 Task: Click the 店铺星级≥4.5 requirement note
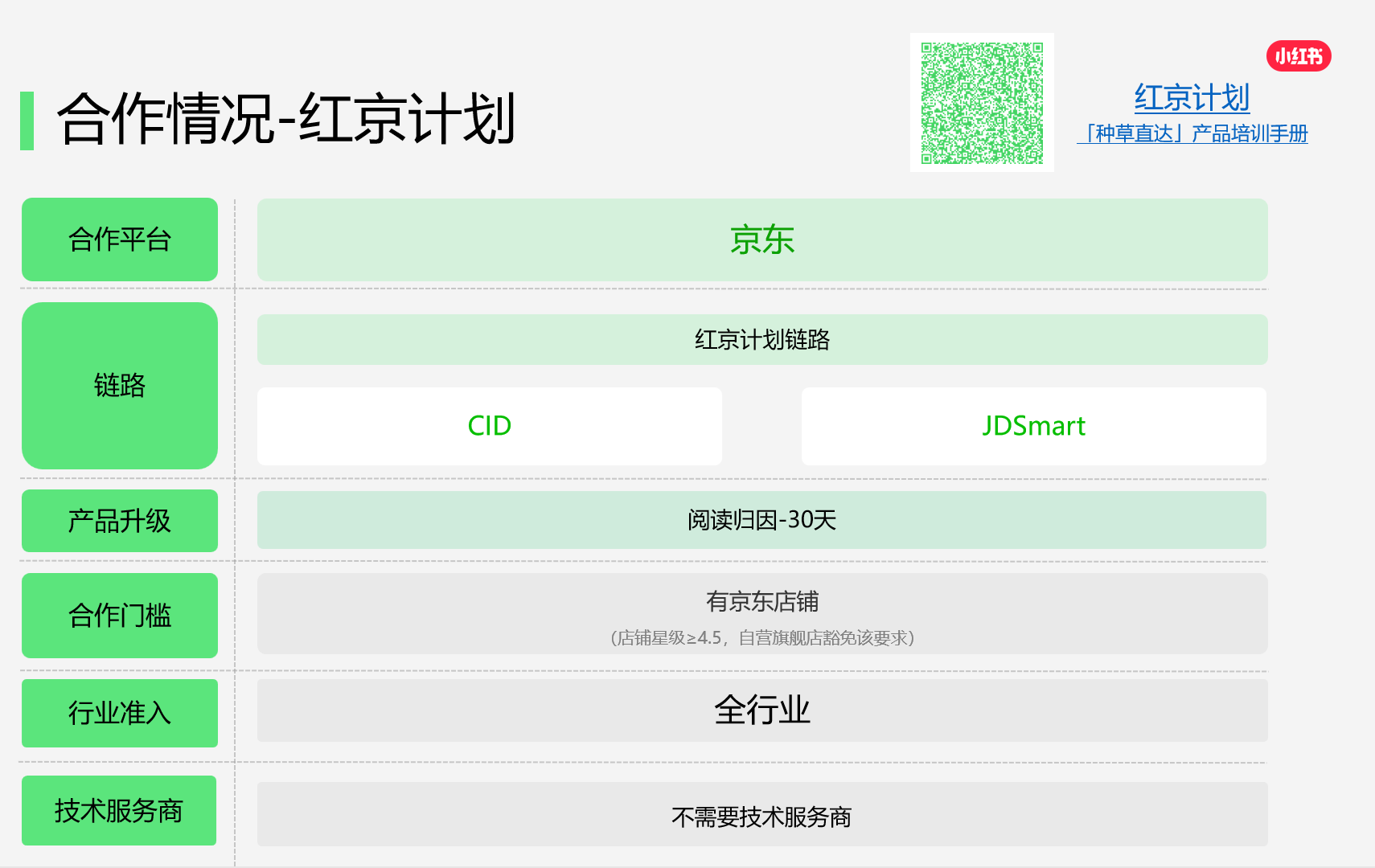[761, 638]
